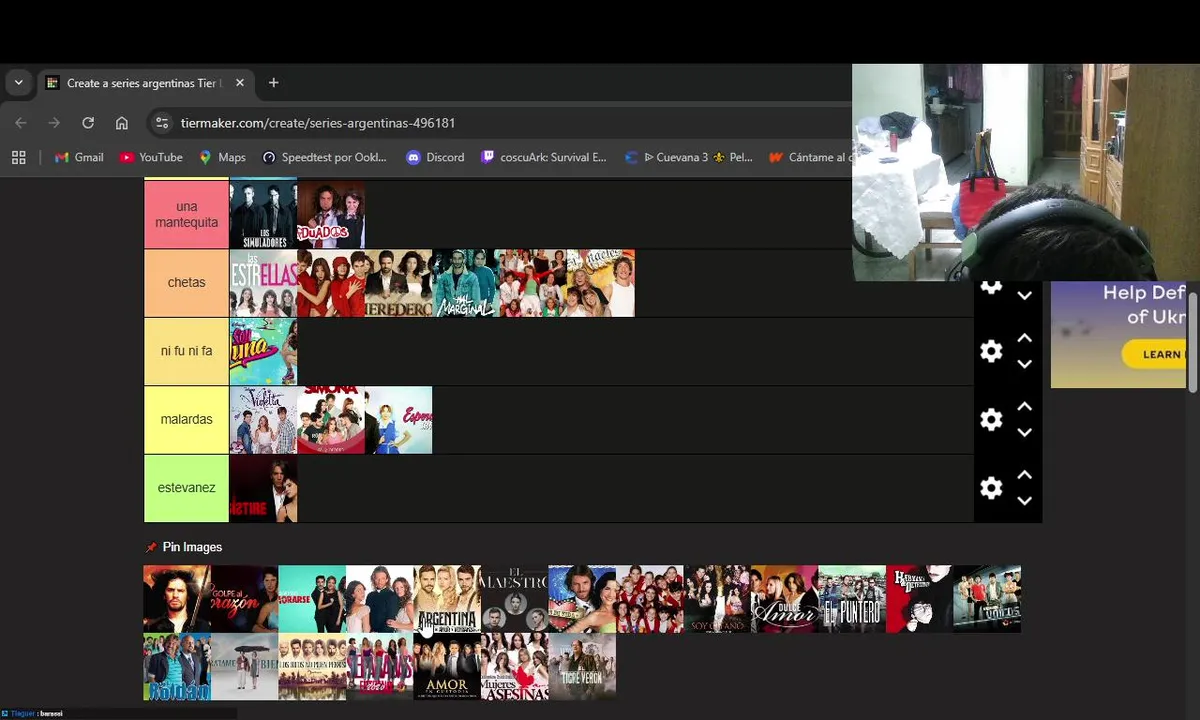This screenshot has height=720, width=1200.
Task: Select Argentina tierra de amor poster
Action: pos(447,599)
